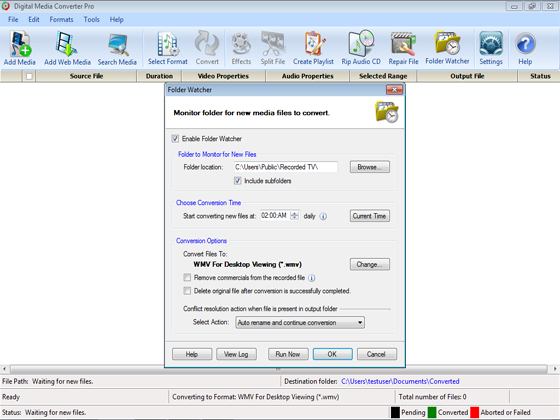The width and height of the screenshot is (560, 420).
Task: Click the Source File column header
Action: tap(86, 76)
